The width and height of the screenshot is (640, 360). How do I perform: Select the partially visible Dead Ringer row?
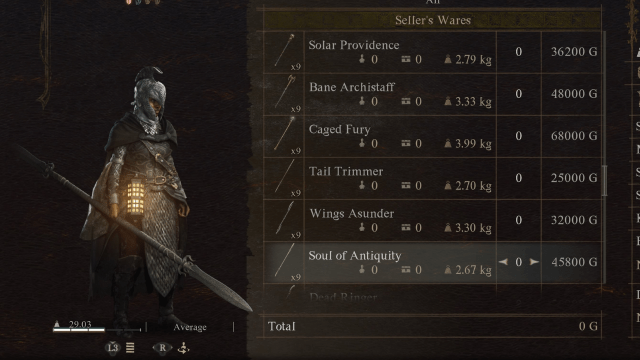point(433,294)
